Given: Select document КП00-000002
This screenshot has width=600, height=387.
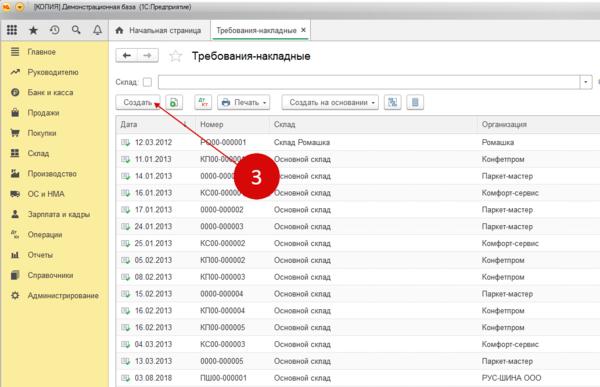Looking at the screenshot, I should coord(222,260).
